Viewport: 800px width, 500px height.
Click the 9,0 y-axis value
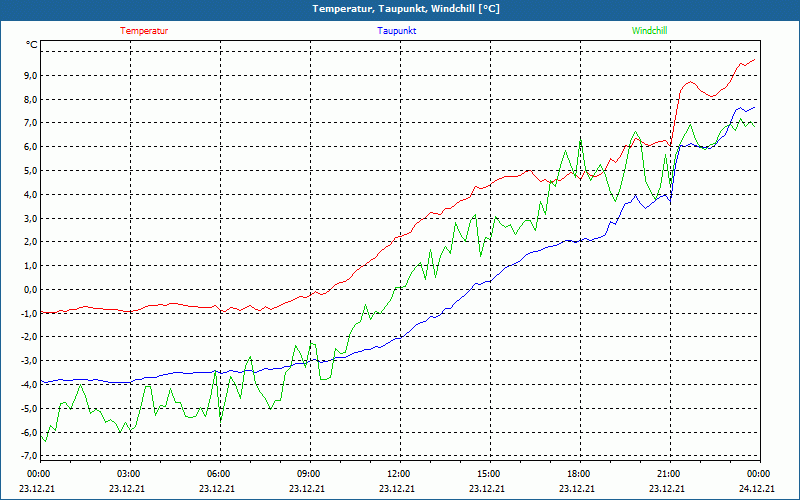click(31, 76)
